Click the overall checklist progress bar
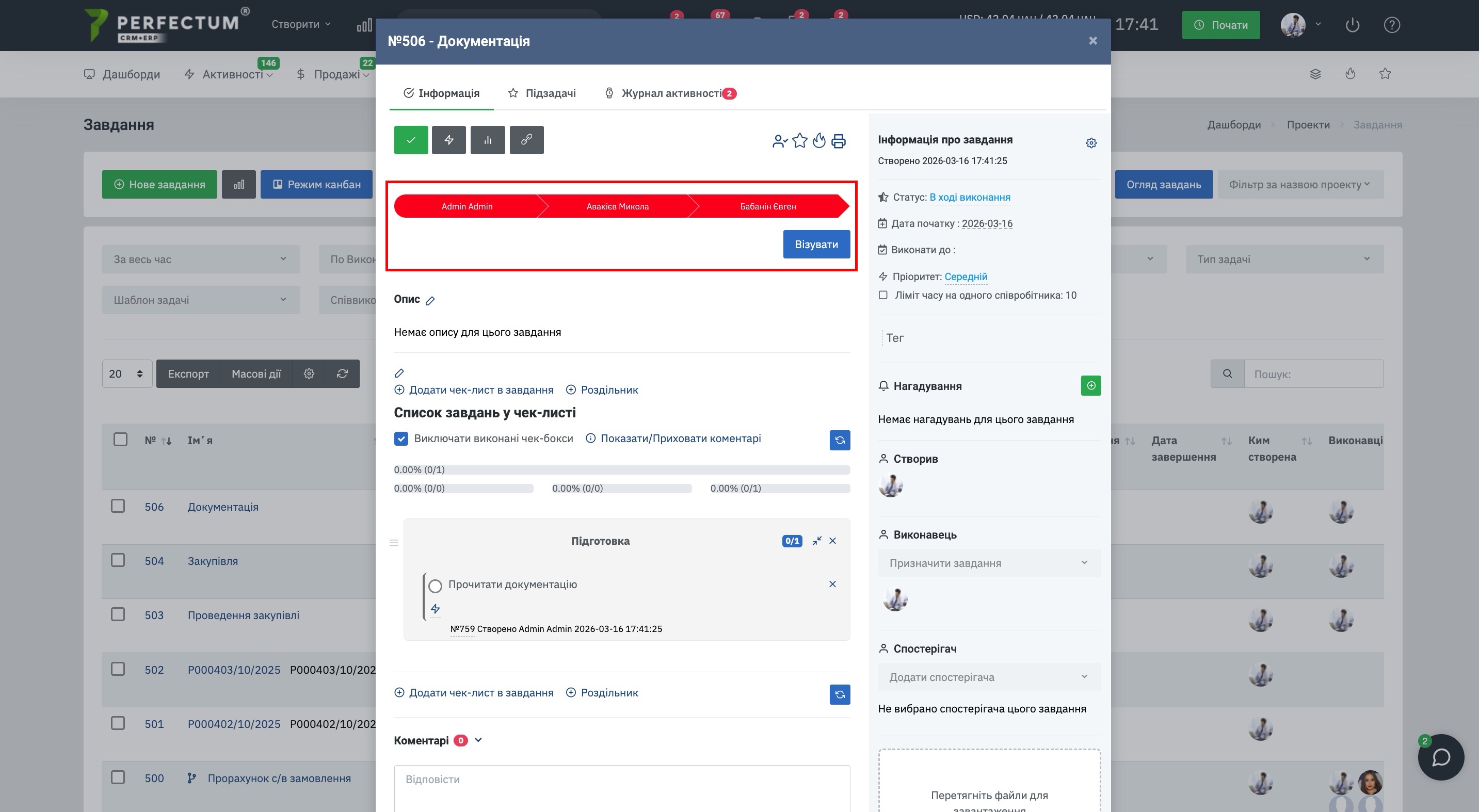Screen dimensions: 1479x812 tap(621, 470)
